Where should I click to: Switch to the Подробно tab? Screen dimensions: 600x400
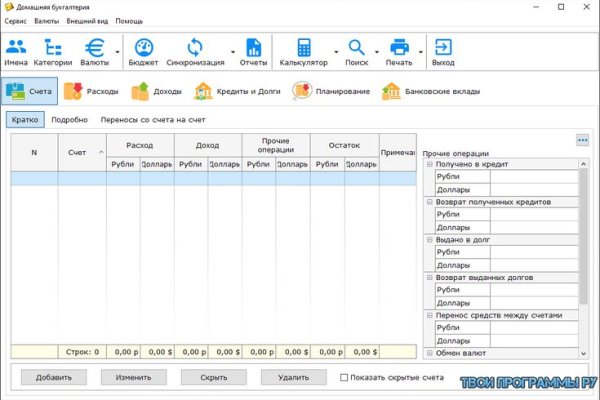[69, 119]
